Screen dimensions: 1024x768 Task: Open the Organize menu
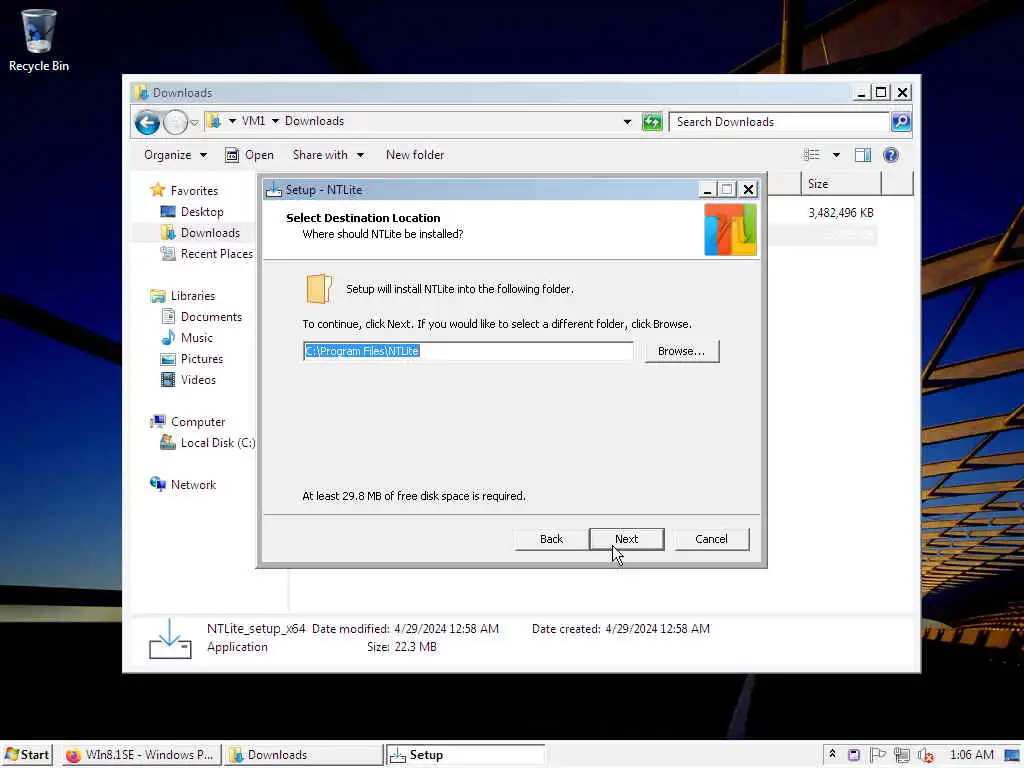click(x=175, y=155)
